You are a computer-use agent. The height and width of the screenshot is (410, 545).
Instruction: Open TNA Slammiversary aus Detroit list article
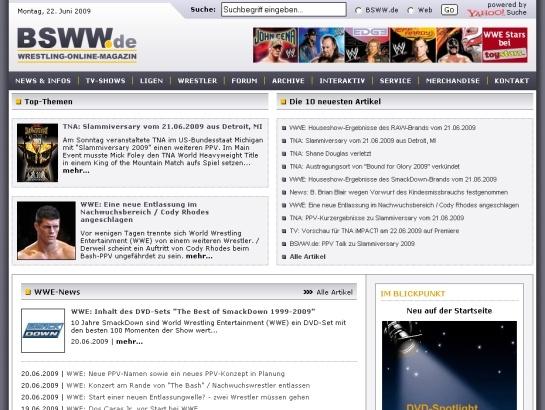click(x=363, y=140)
